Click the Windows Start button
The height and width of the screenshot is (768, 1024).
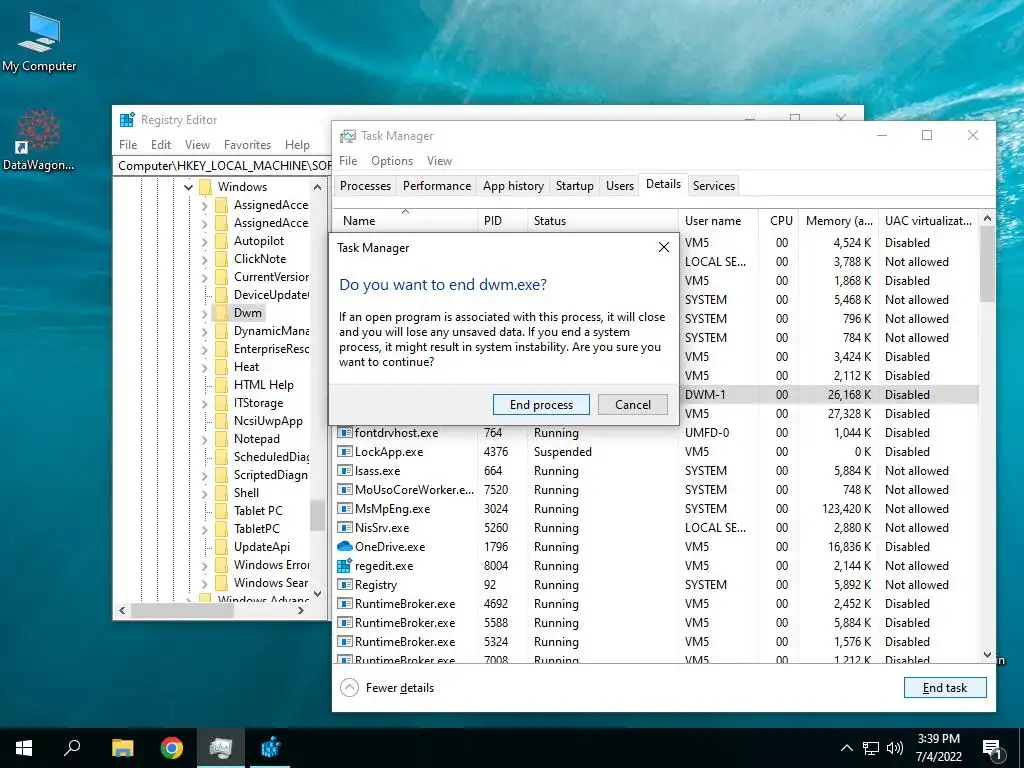click(24, 748)
